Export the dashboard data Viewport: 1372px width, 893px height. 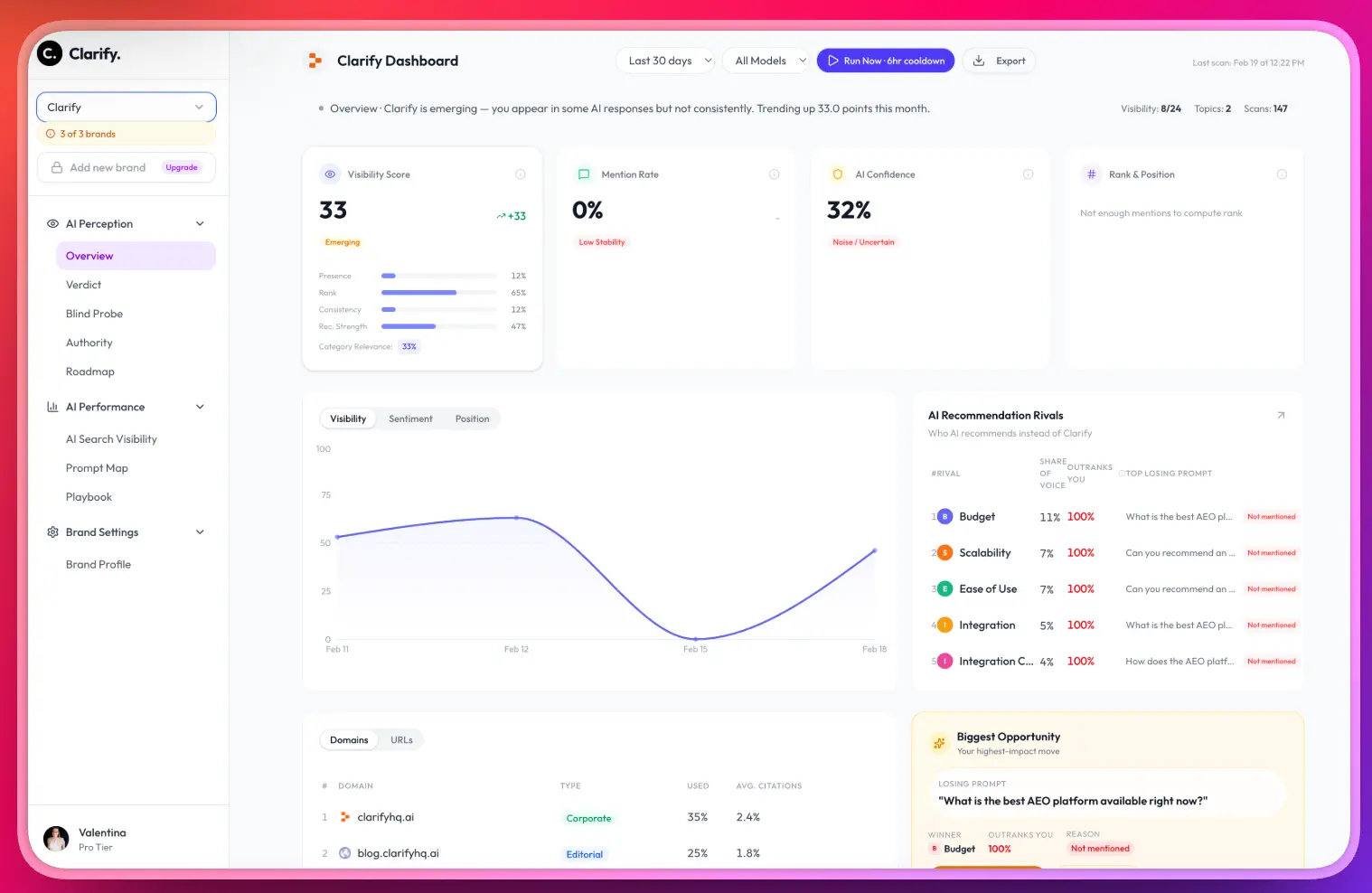click(999, 61)
